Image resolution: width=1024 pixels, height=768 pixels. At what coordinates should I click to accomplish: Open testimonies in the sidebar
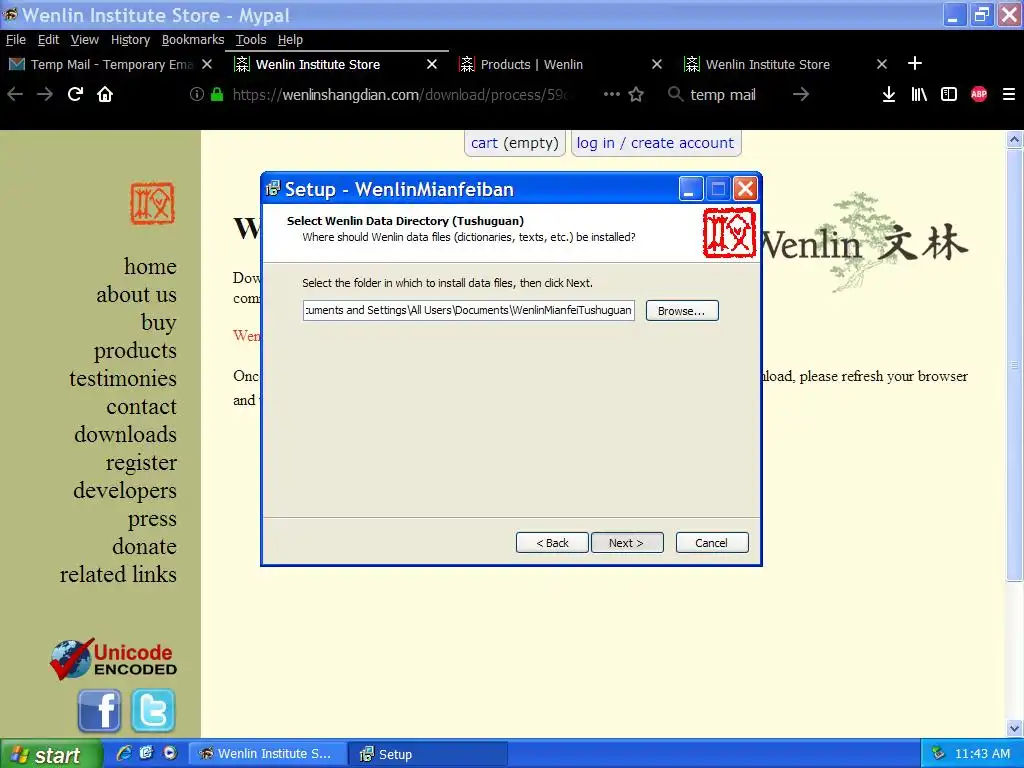click(123, 379)
